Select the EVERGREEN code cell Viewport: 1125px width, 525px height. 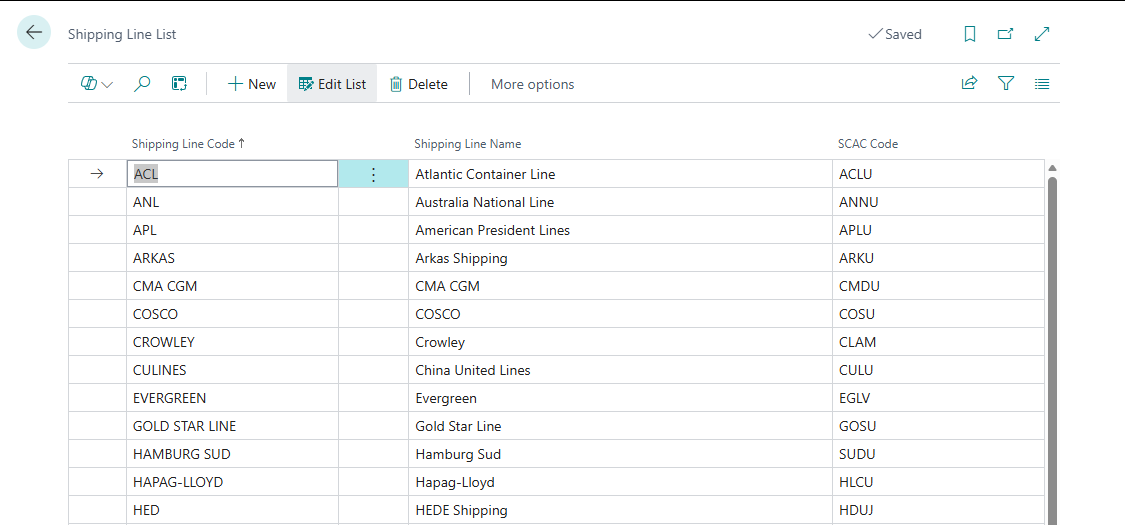tap(232, 398)
